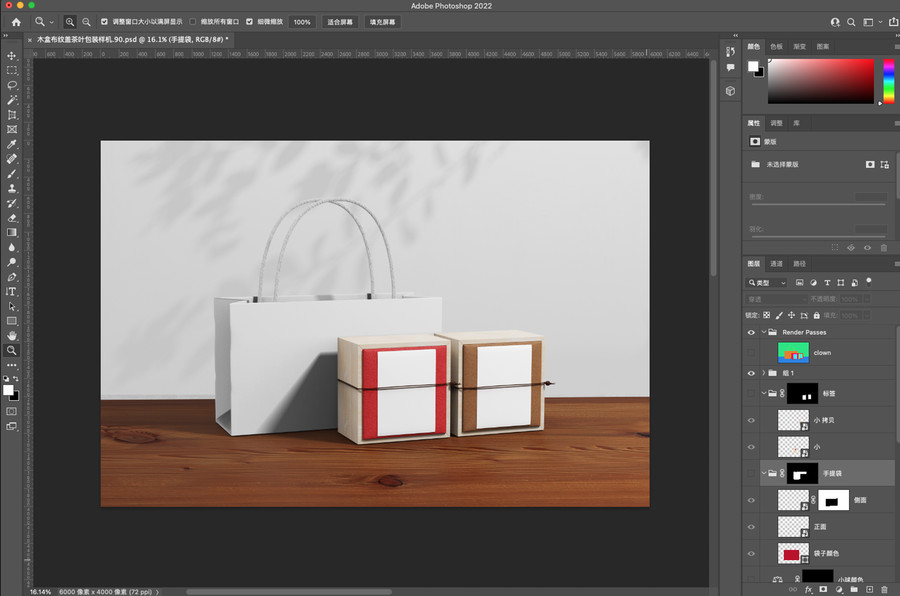The image size is (900, 596).
Task: Click the add layer style fx icon
Action: (x=808, y=590)
